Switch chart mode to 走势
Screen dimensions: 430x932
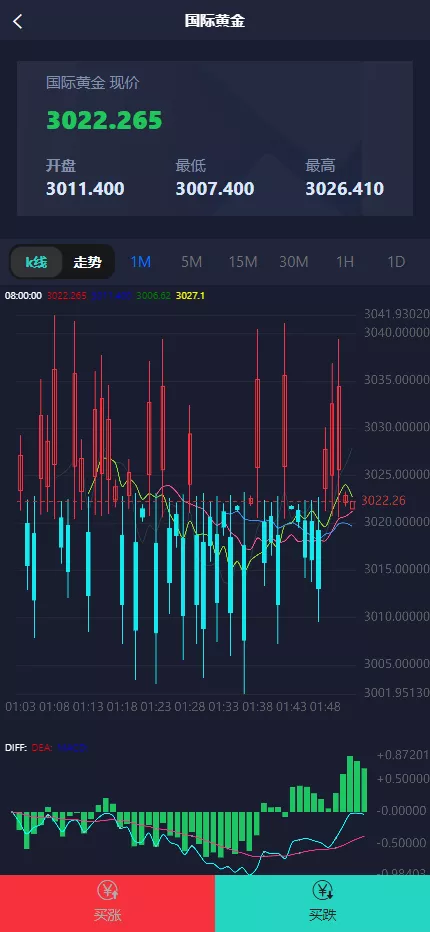tap(87, 262)
